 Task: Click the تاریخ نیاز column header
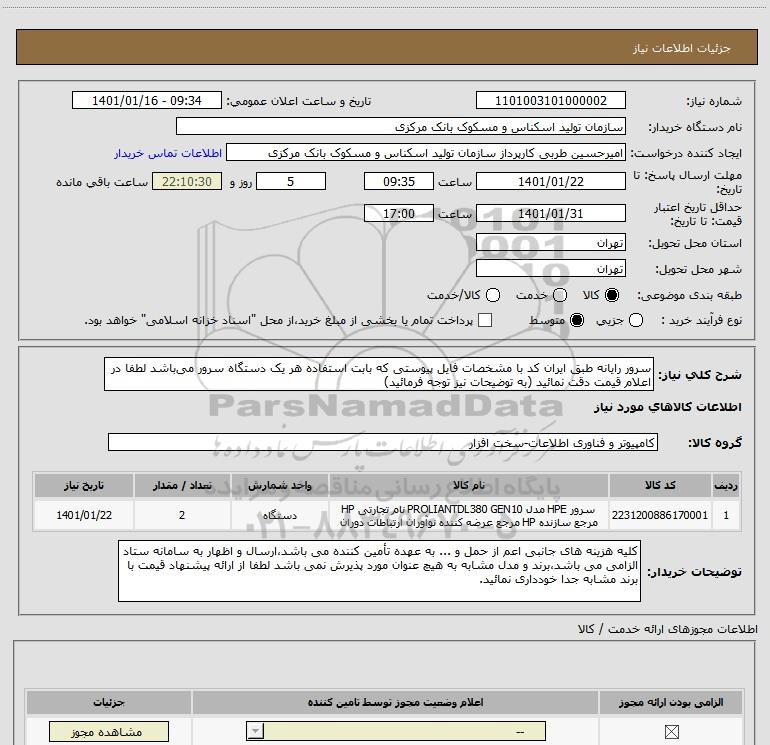click(84, 485)
